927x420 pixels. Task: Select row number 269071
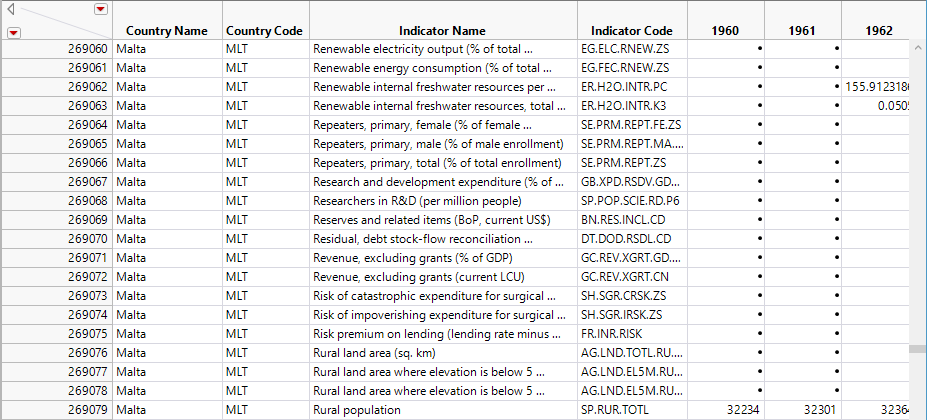56,258
